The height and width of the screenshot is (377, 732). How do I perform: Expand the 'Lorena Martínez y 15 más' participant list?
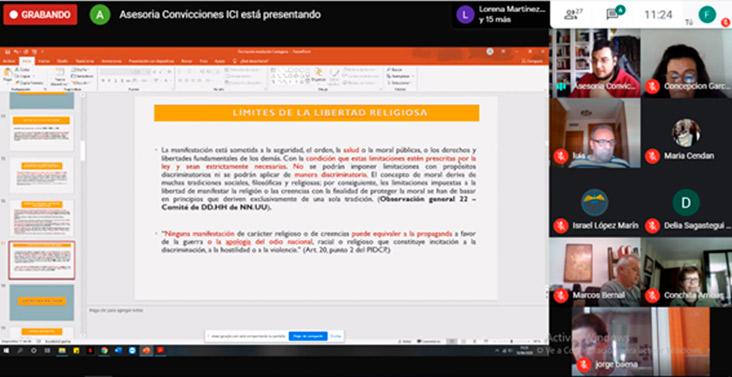501,14
